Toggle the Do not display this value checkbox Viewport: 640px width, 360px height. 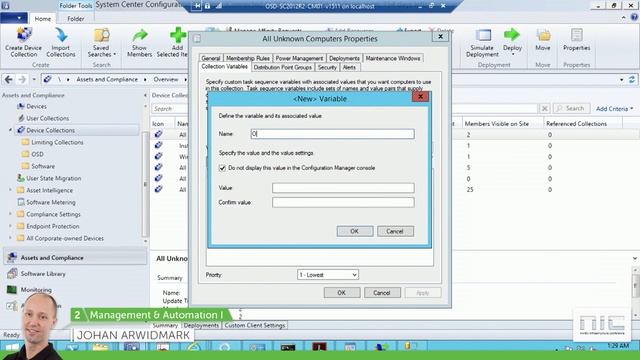click(x=222, y=168)
